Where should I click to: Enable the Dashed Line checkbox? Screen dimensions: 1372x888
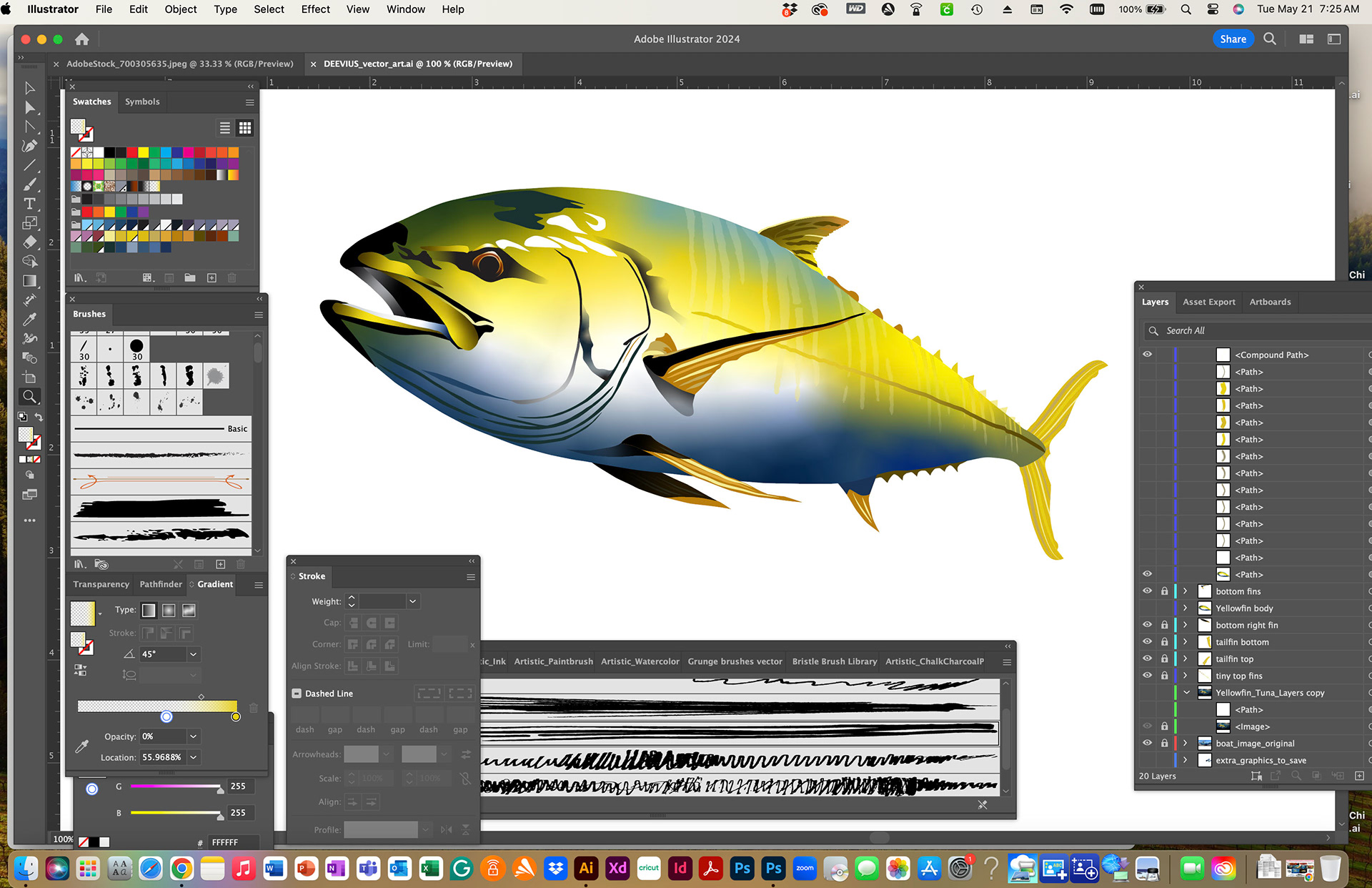coord(297,694)
